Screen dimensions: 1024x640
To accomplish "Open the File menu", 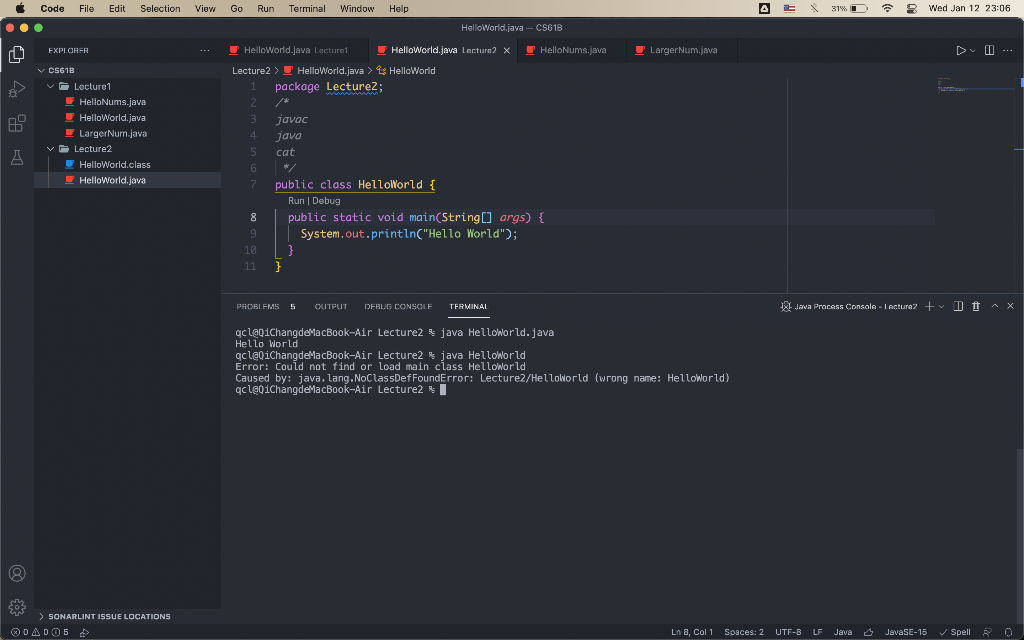I will tap(86, 8).
